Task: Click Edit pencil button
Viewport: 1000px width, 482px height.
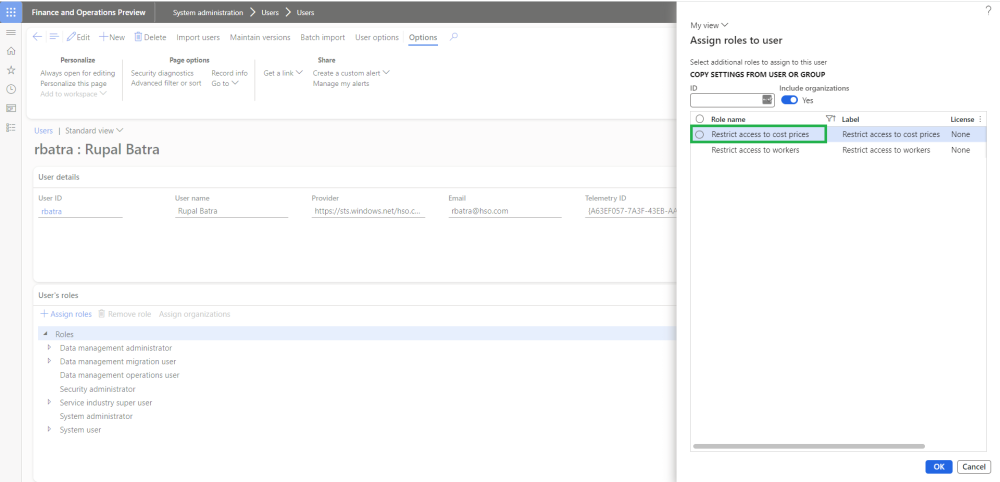Action: tap(78, 37)
